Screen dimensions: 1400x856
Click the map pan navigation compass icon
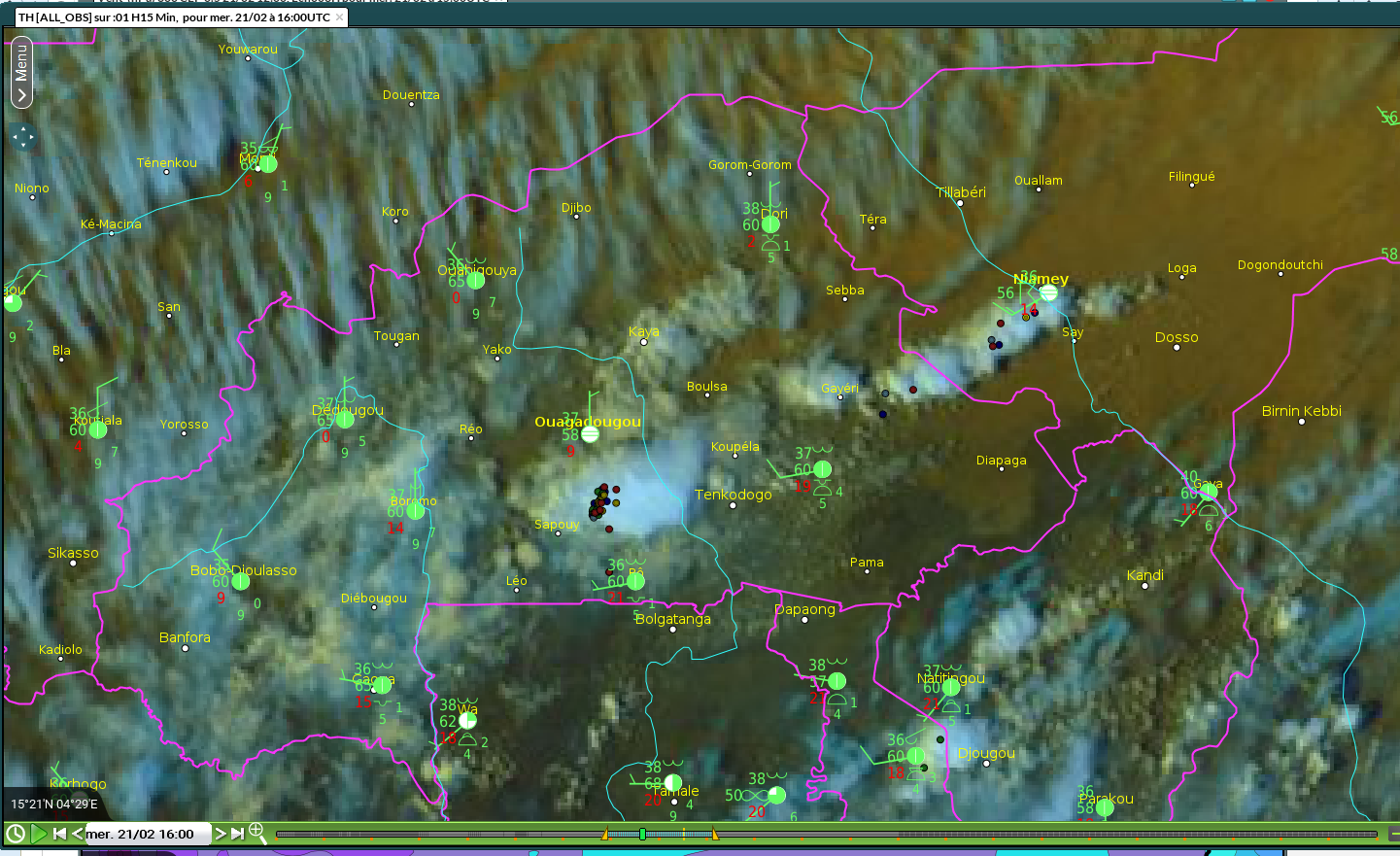(x=23, y=137)
